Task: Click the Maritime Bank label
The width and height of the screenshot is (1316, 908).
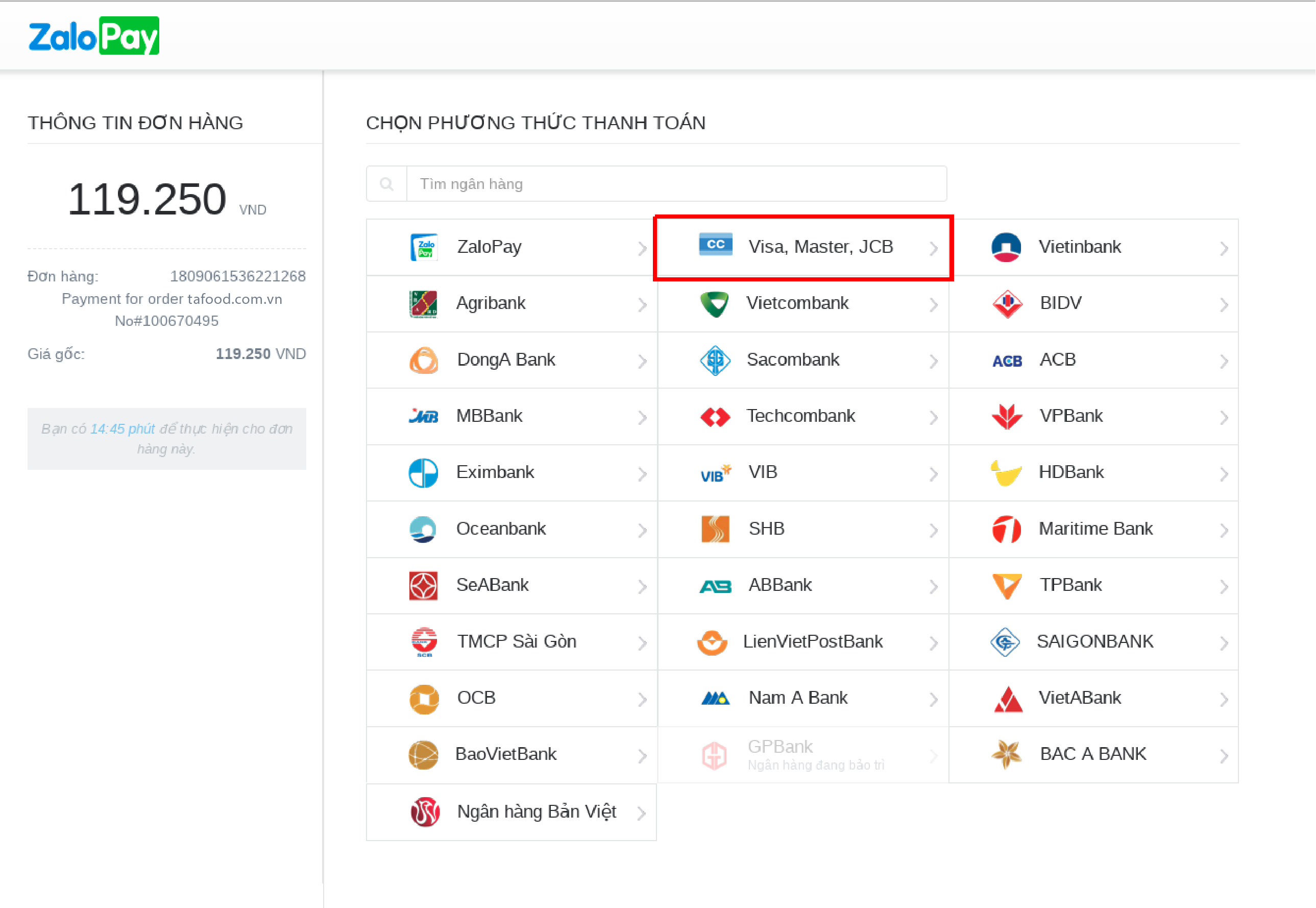Action: (x=1096, y=529)
